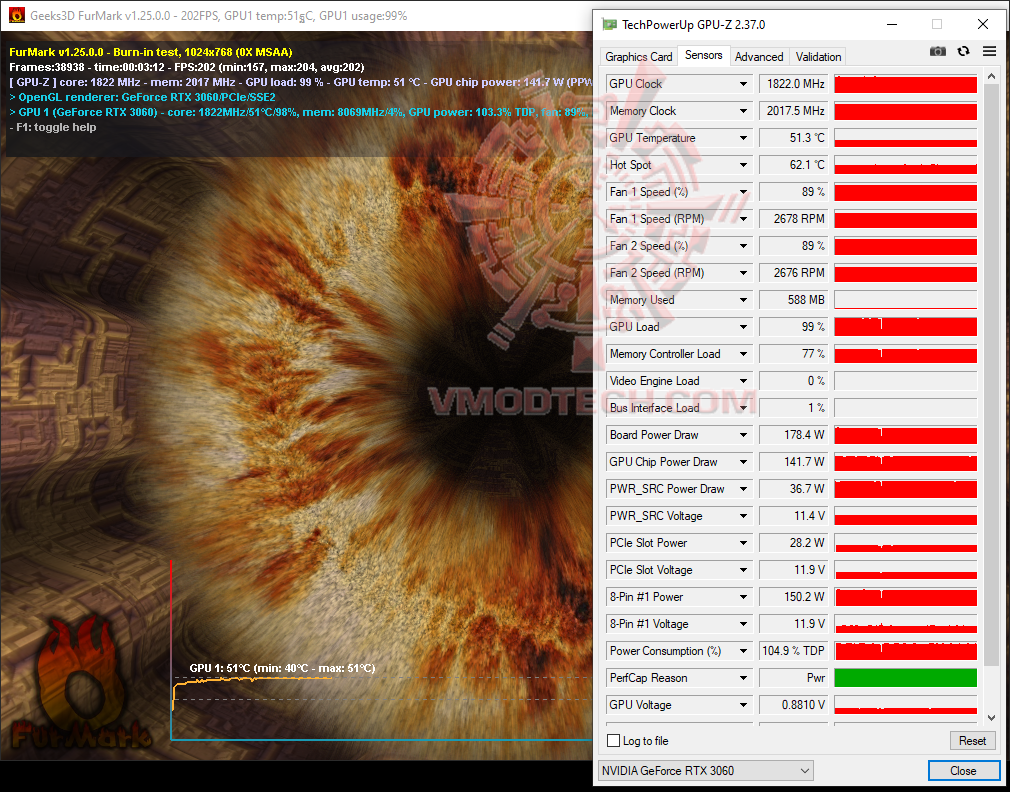Expand the 8-Pin #1 Voltage dropdown
Screen dimensions: 1010x792
pos(743,625)
